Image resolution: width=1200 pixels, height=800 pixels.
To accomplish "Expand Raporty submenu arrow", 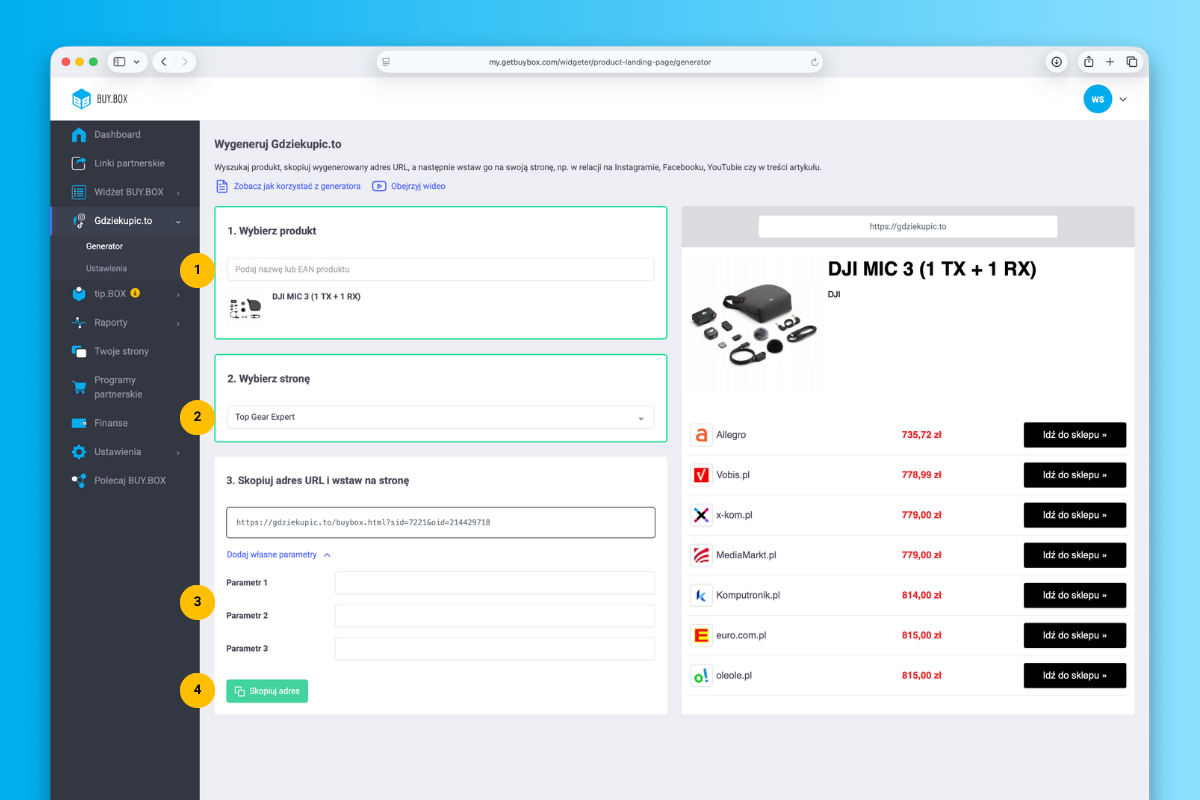I will 178,323.
